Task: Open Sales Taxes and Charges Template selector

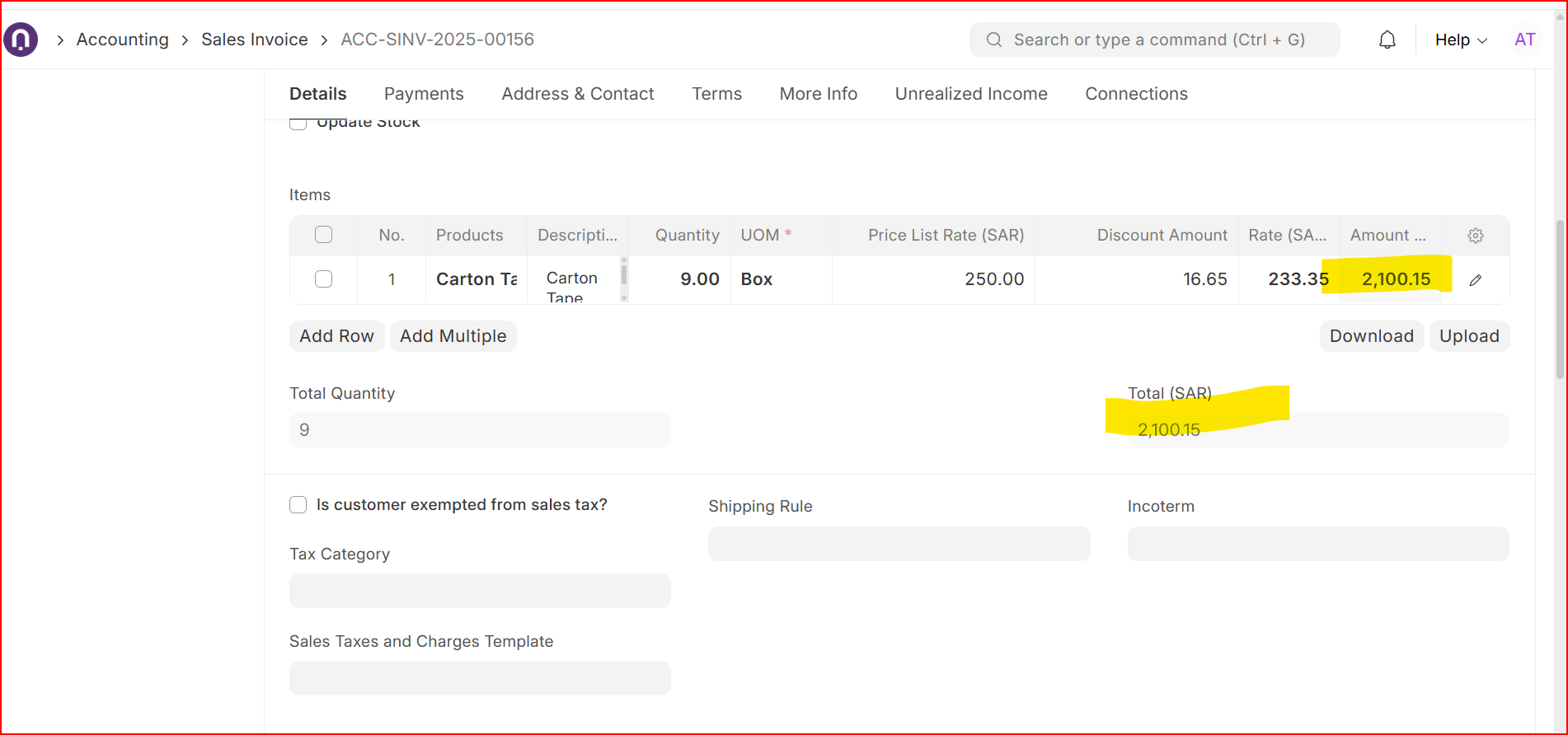Action: coord(480,678)
